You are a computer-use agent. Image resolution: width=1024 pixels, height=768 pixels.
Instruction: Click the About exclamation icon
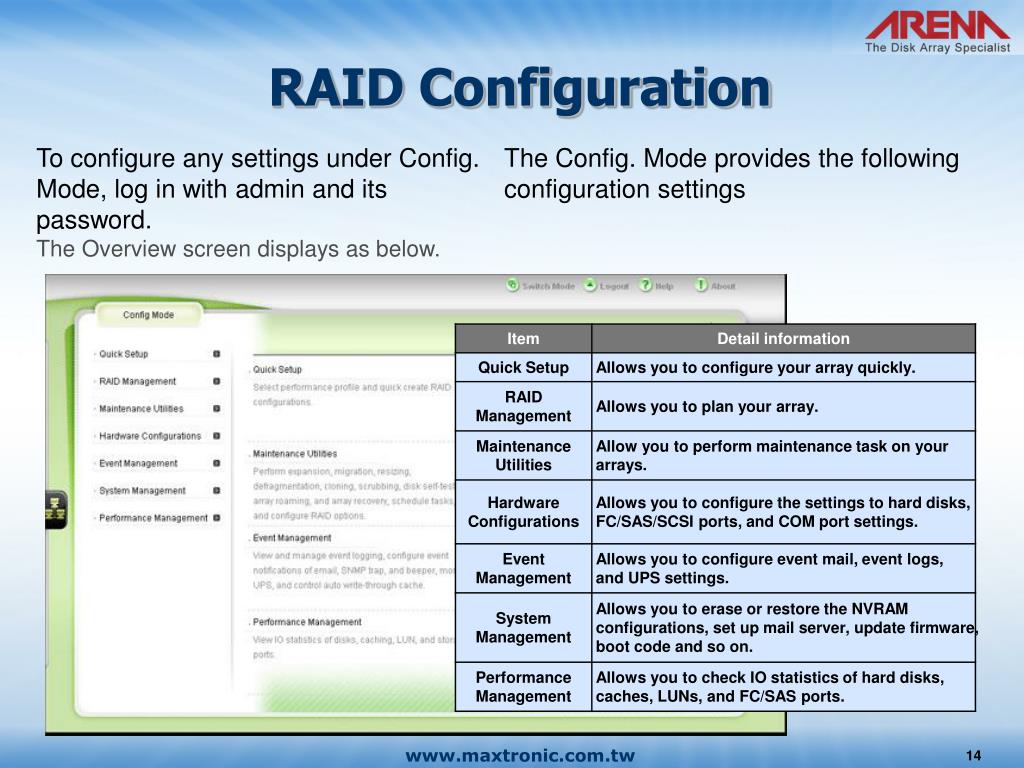pos(701,285)
